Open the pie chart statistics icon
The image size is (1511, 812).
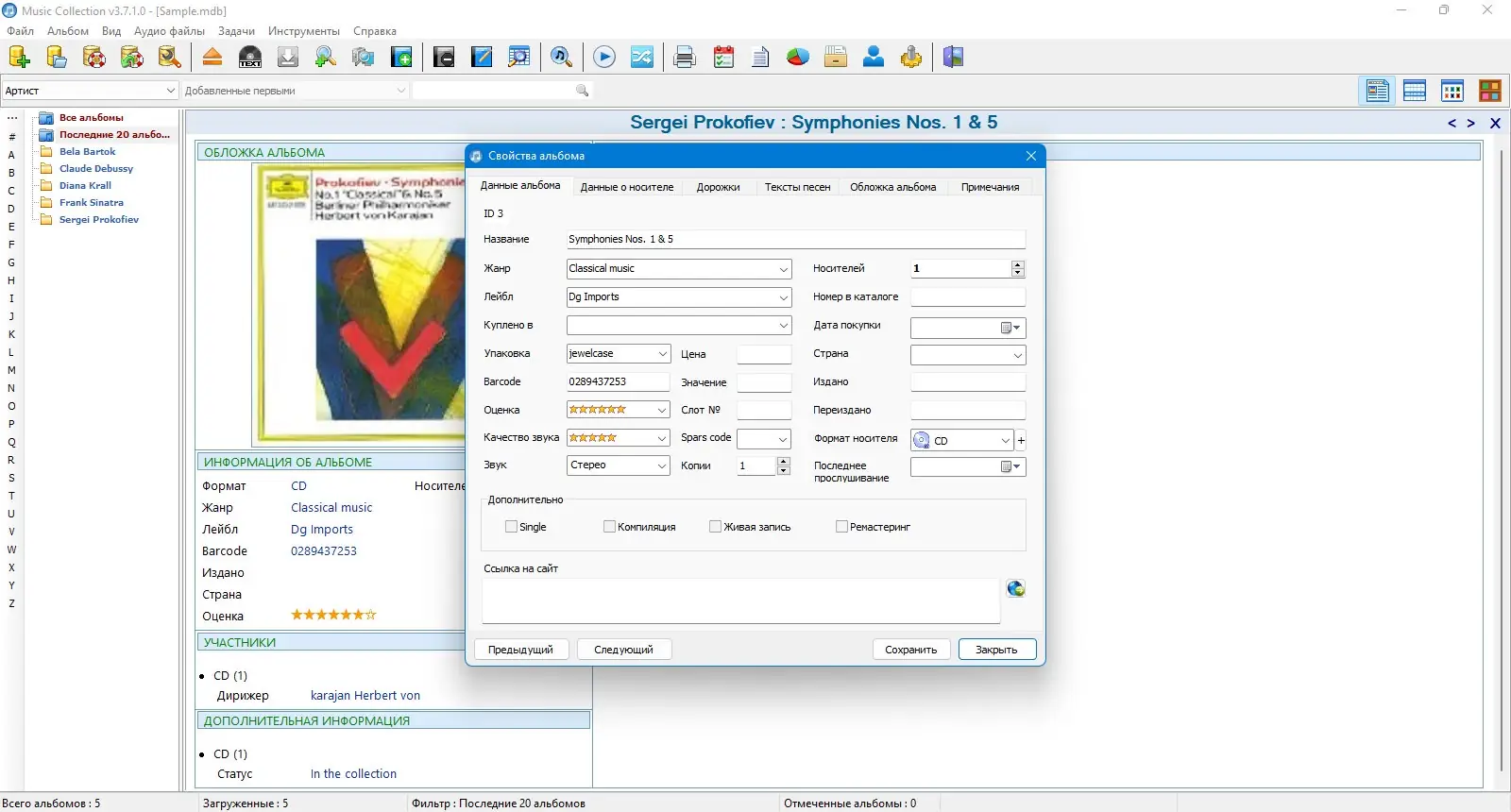(798, 57)
